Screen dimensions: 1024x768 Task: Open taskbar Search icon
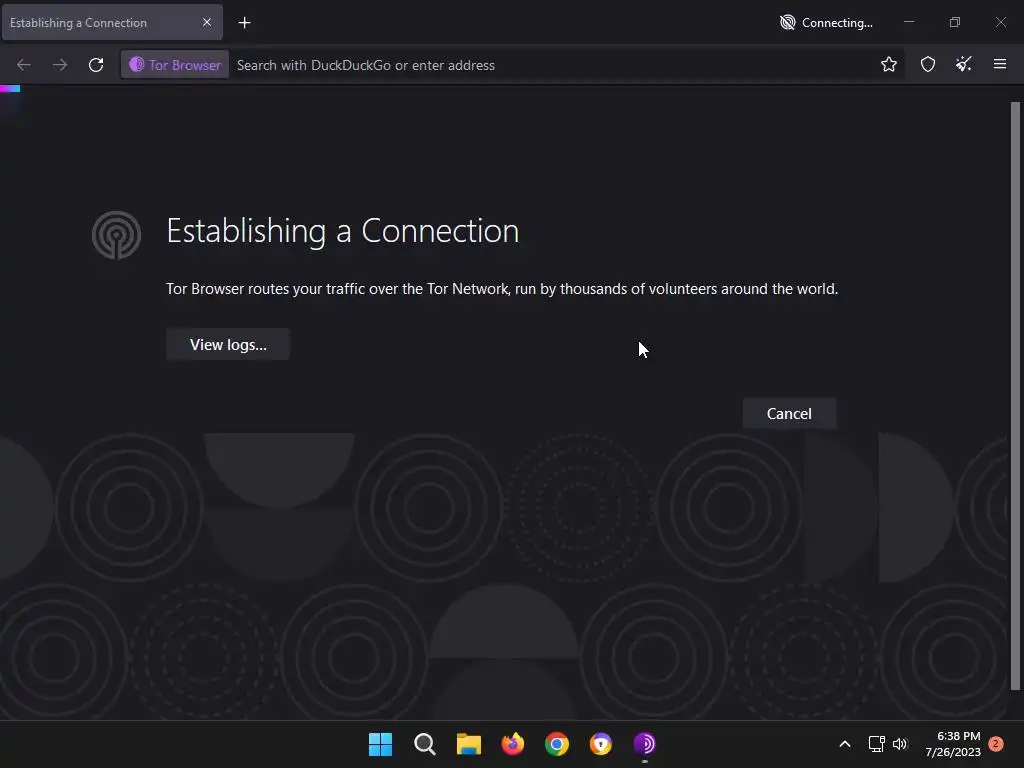(x=424, y=744)
